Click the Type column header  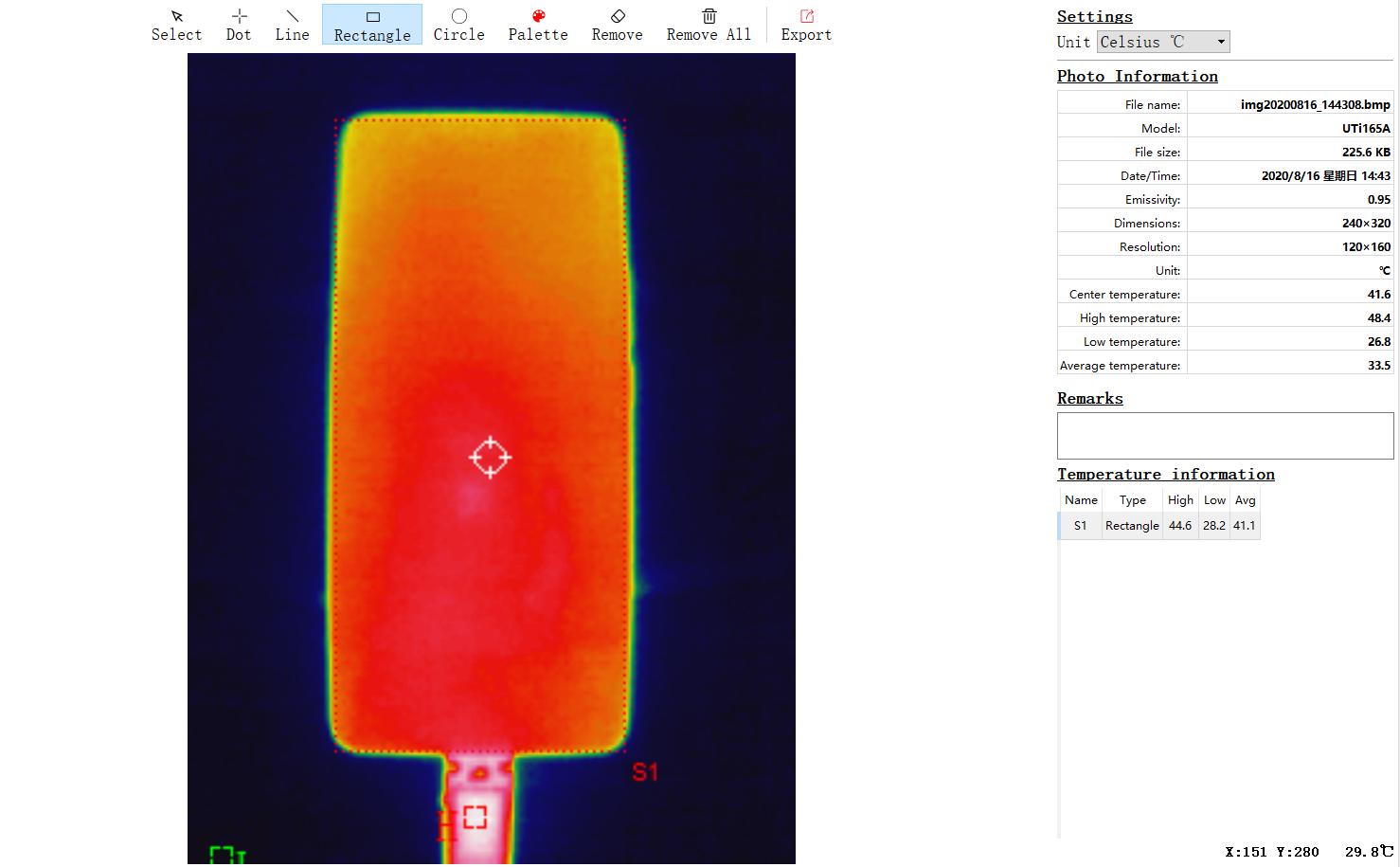1132,500
